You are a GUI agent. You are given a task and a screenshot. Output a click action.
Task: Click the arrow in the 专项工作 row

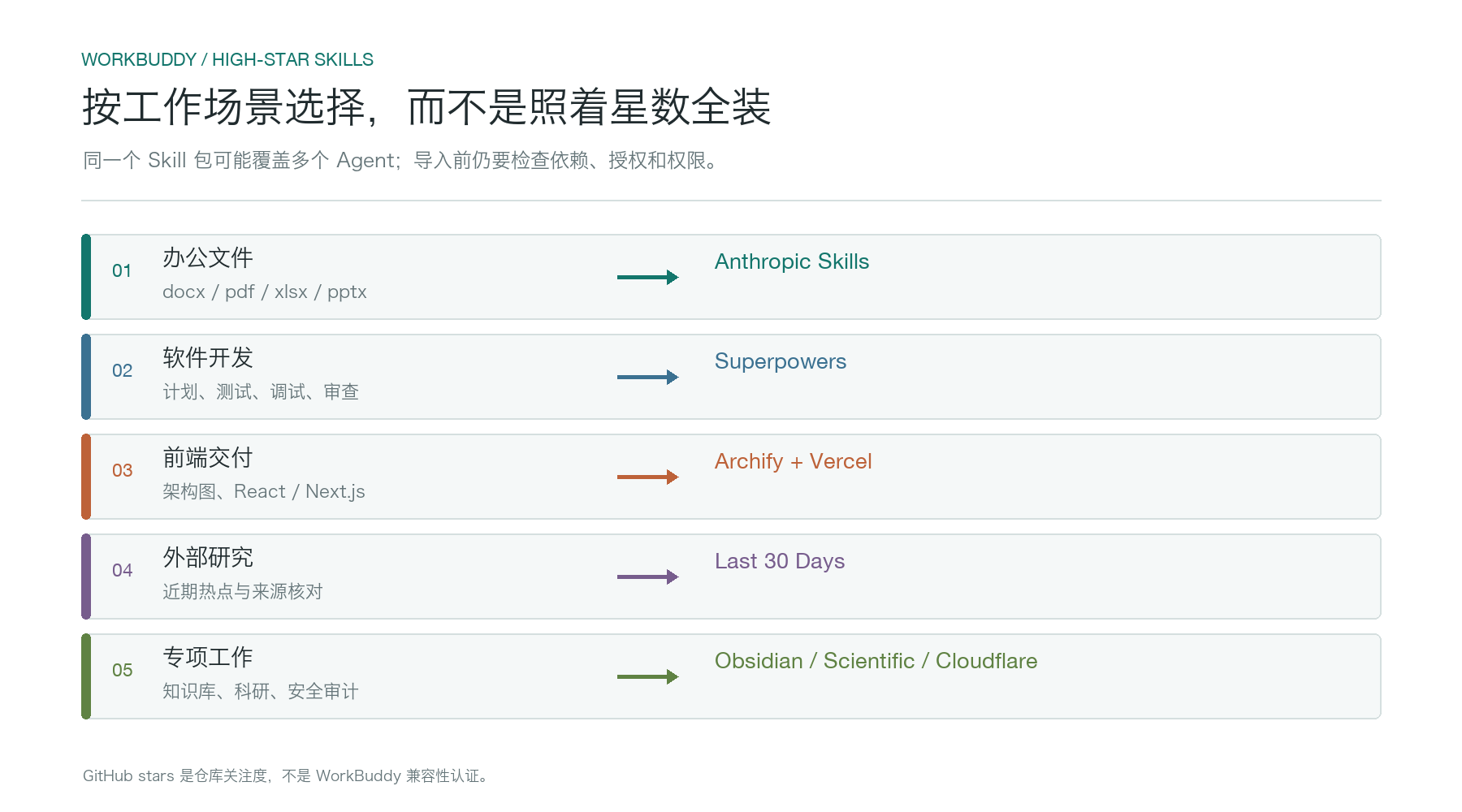647,676
